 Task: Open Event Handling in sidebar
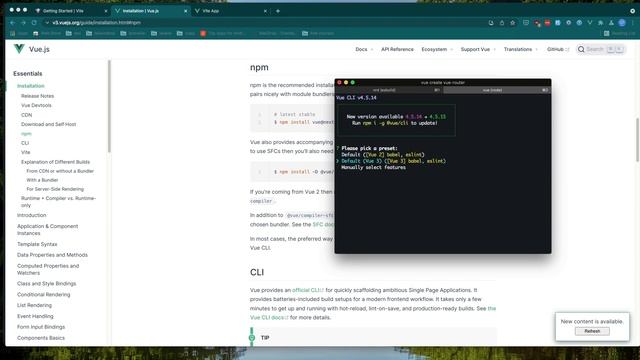point(35,316)
